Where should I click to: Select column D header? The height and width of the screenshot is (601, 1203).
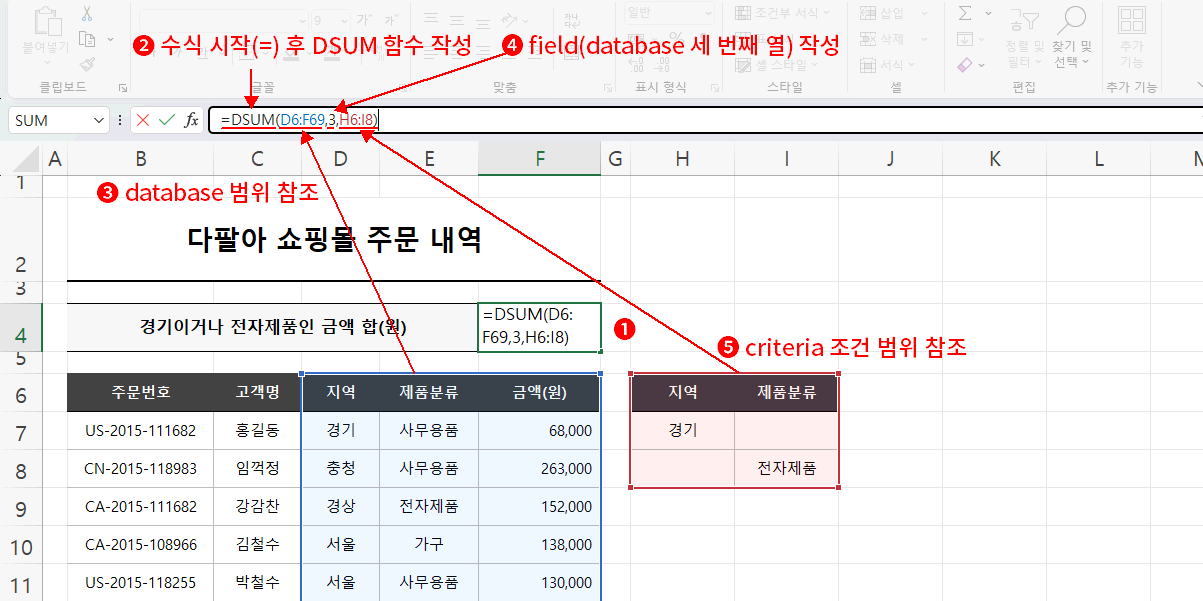pos(341,158)
